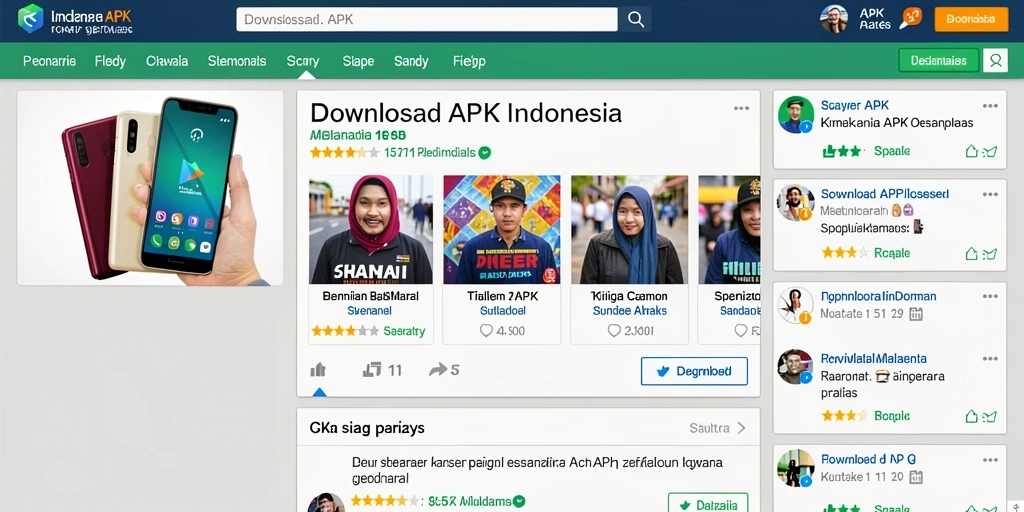The width and height of the screenshot is (1024, 512).
Task: Like the Tiallem 2APK card heart
Action: coord(487,331)
